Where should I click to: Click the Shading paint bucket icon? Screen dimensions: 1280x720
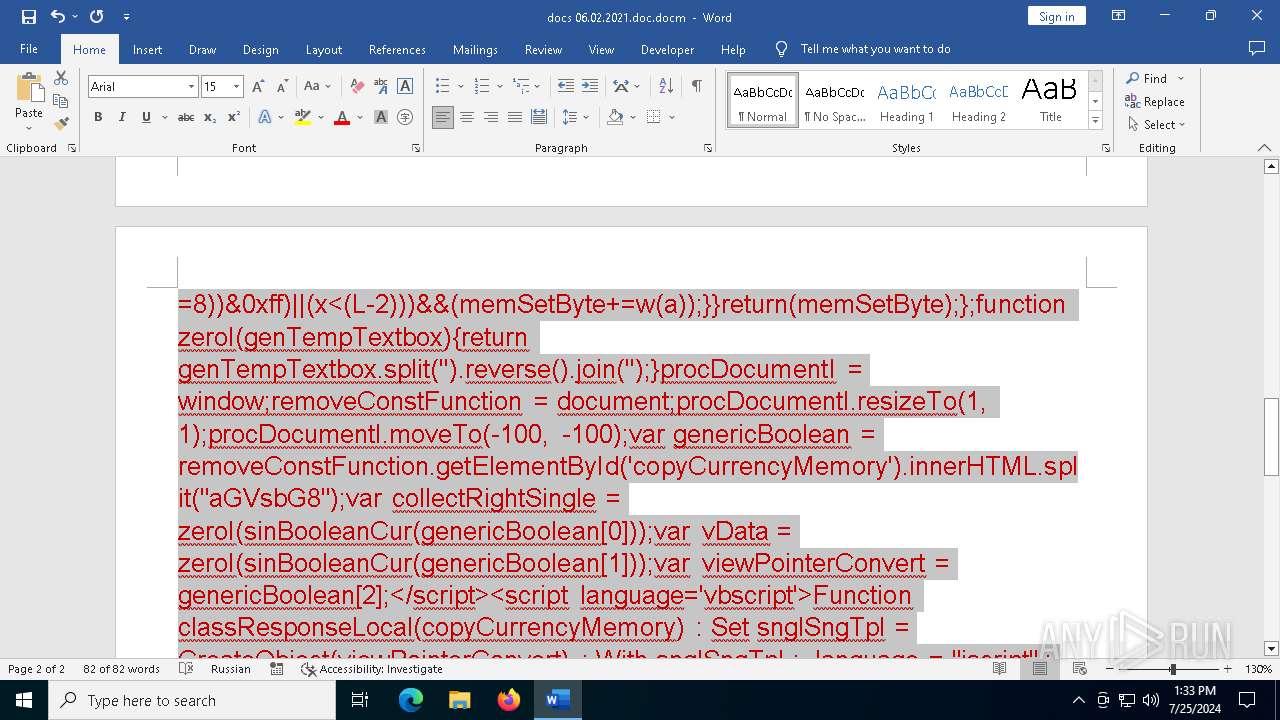coord(616,117)
